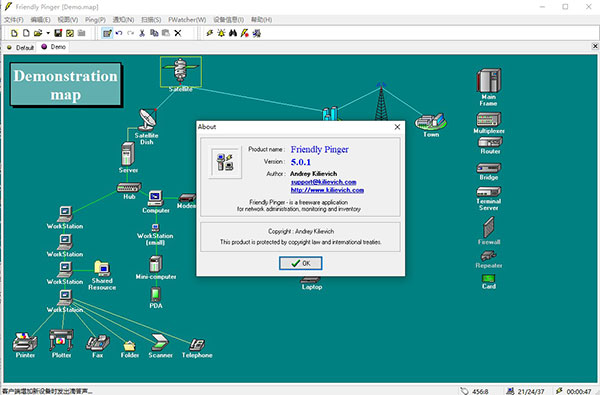Select the Folder icon on map
600x395 pixels.
[129, 346]
